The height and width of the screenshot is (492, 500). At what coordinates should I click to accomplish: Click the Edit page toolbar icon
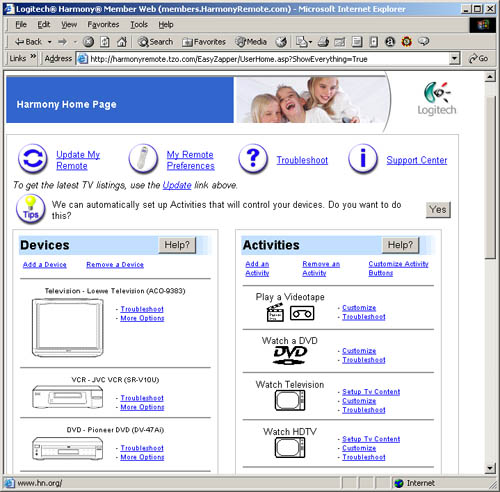click(x=340, y=42)
